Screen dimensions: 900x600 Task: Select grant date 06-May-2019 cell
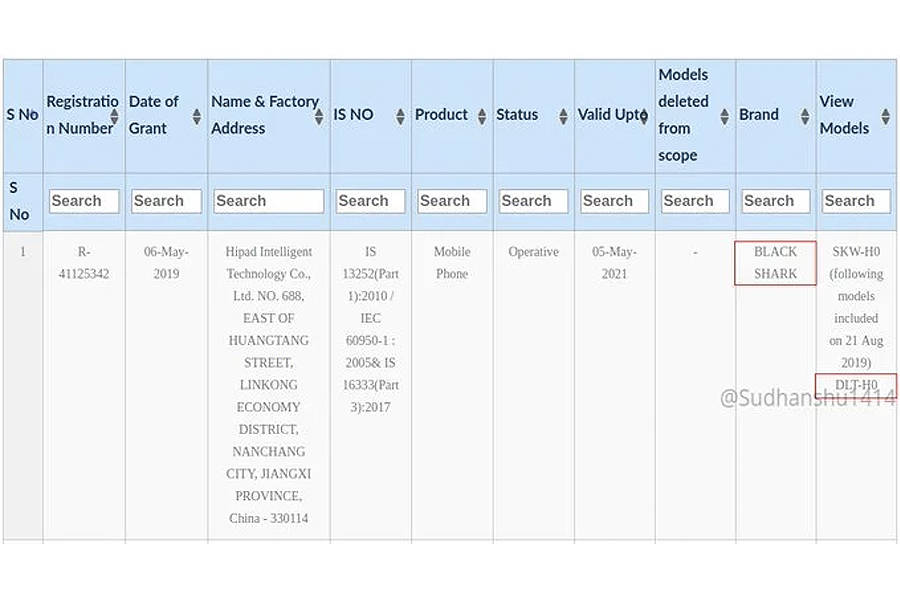point(166,262)
